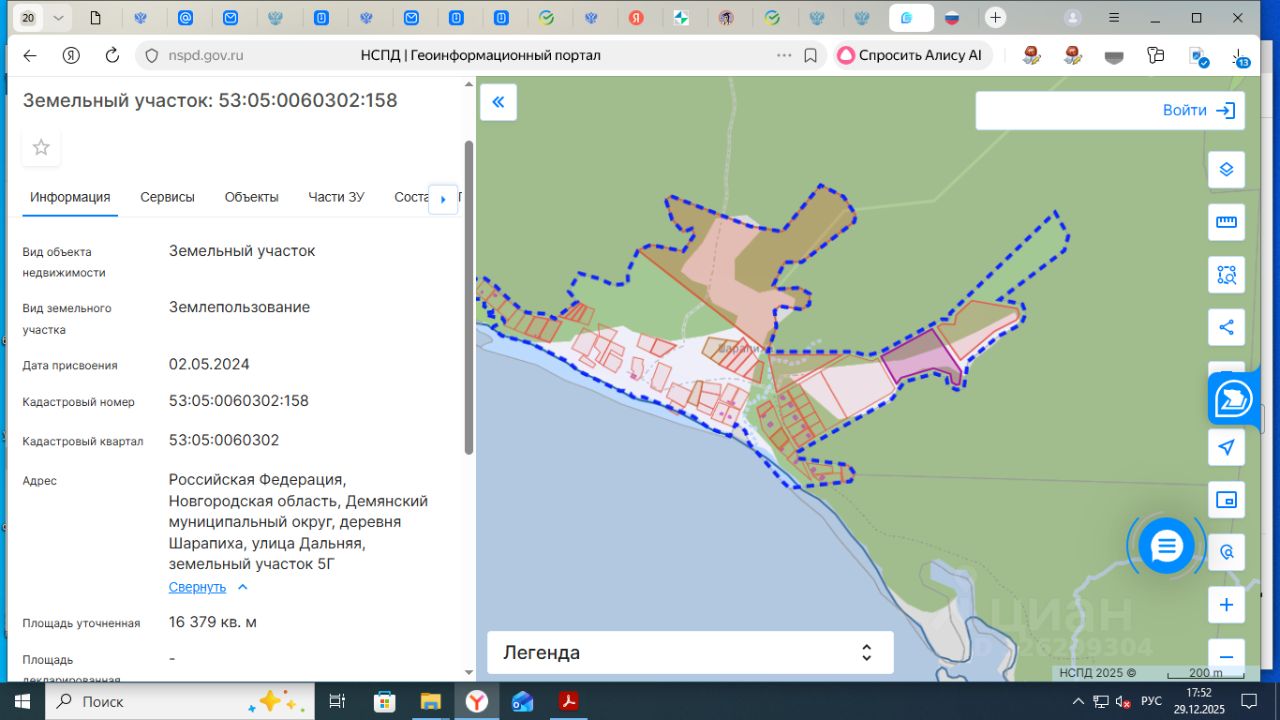Image resolution: width=1280 pixels, height=720 pixels.
Task: Open Microsoft Store from the taskbar
Action: (384, 701)
